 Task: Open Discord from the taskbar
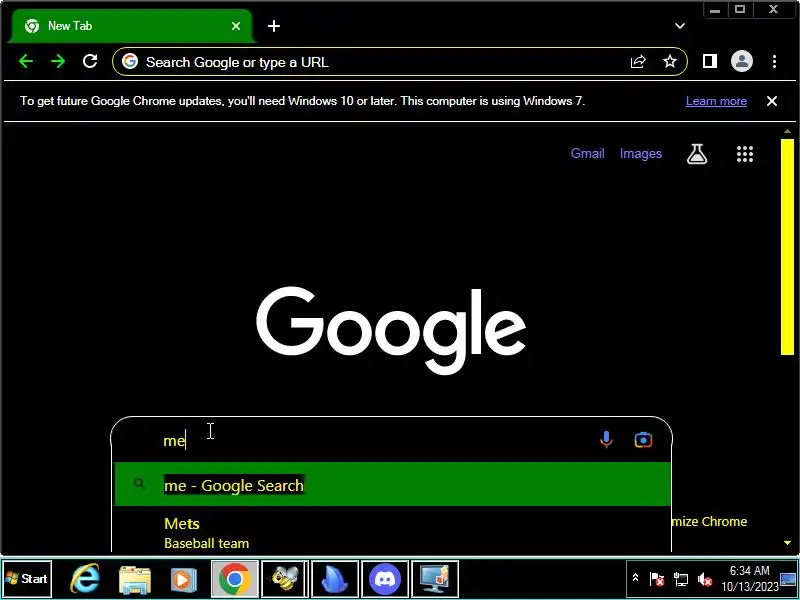coord(384,579)
